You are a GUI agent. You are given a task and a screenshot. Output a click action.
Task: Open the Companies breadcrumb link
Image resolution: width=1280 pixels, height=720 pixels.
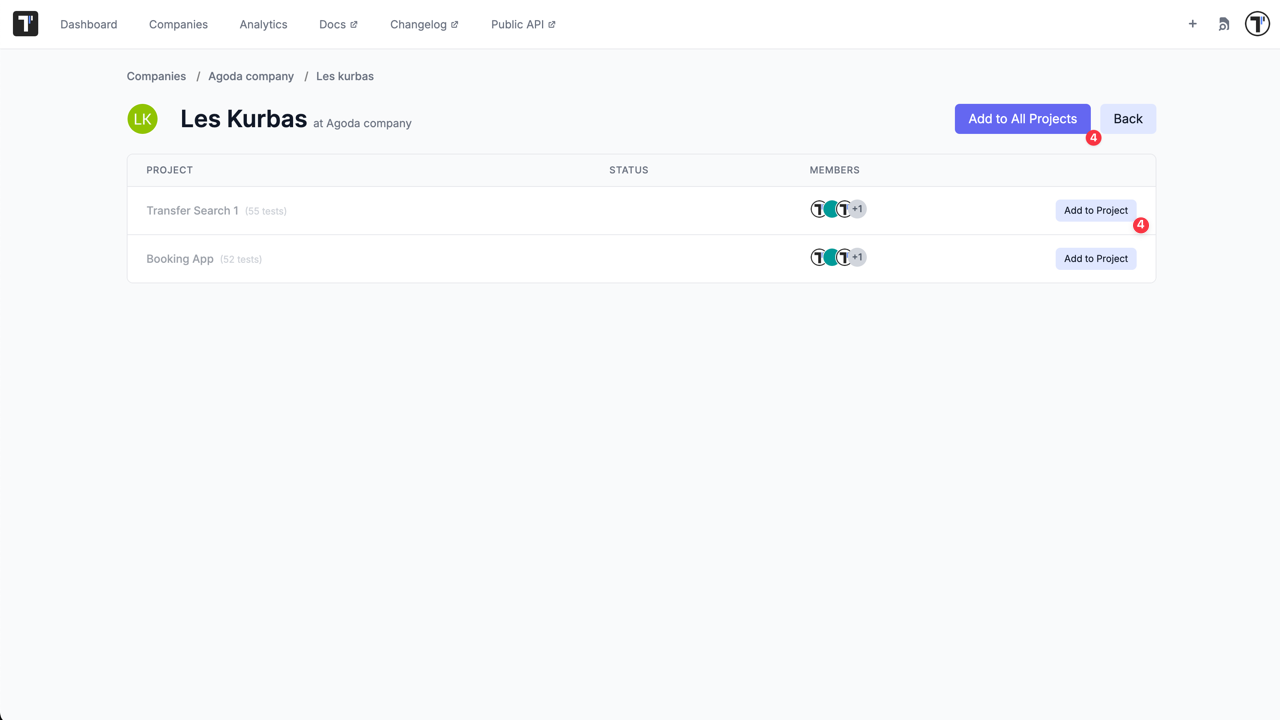(x=156, y=76)
